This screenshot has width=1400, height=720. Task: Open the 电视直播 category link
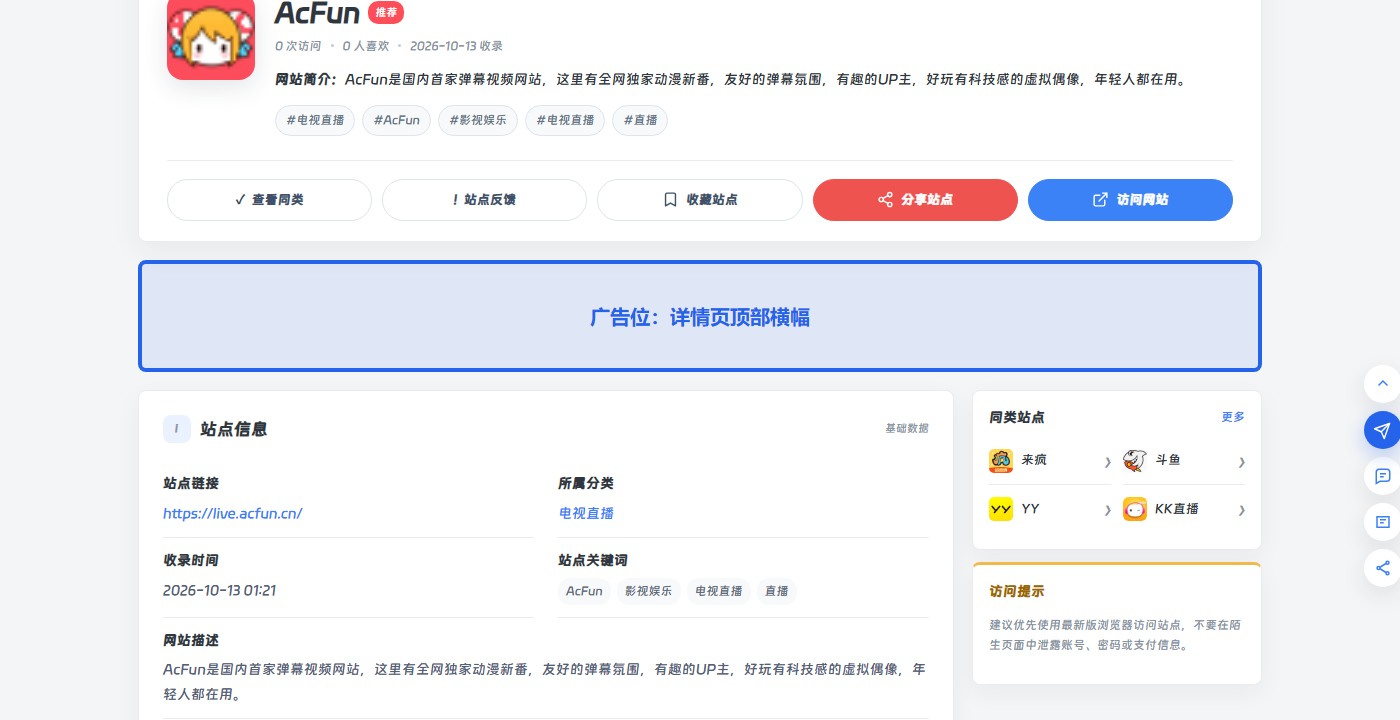[586, 513]
